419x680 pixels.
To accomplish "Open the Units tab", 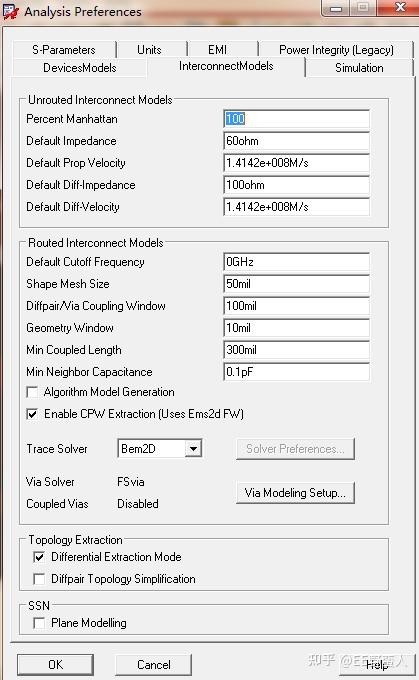I will click(150, 50).
